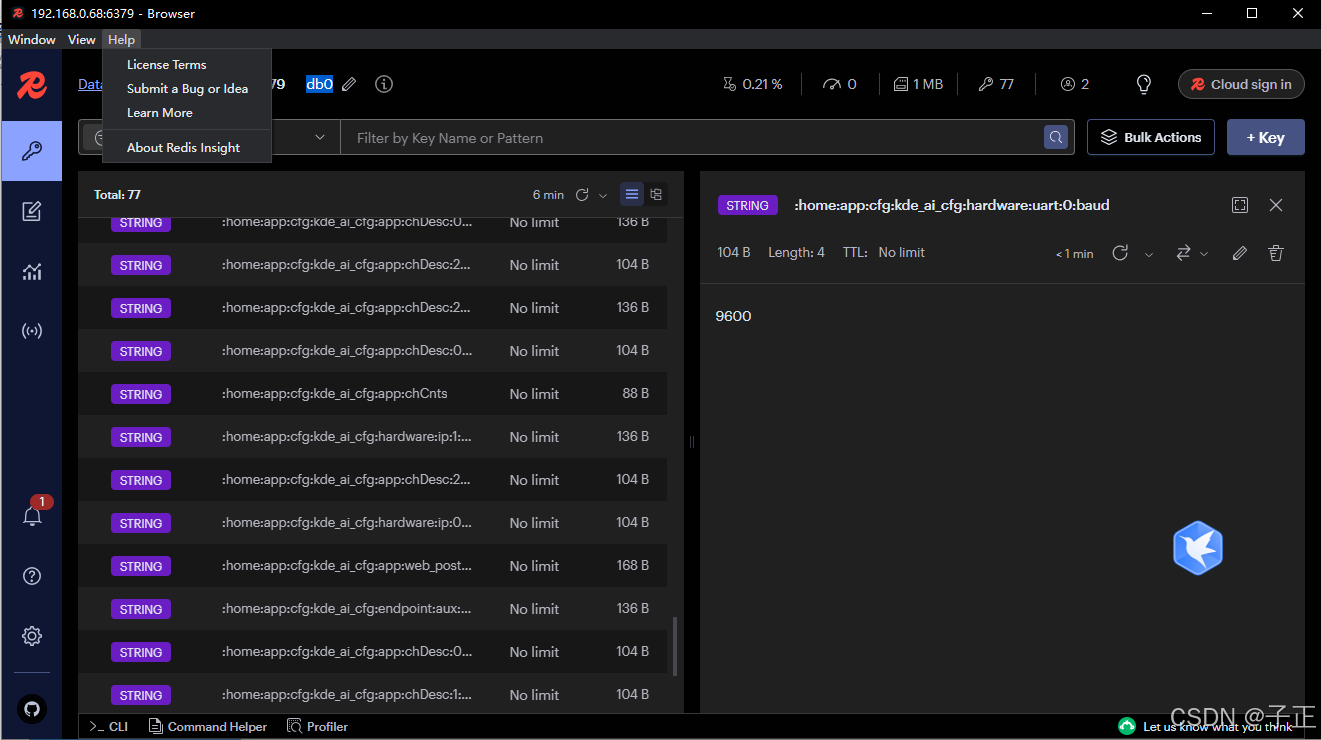Image resolution: width=1321 pixels, height=740 pixels.
Task: Click the key list vertical scrollbar
Action: click(675, 646)
